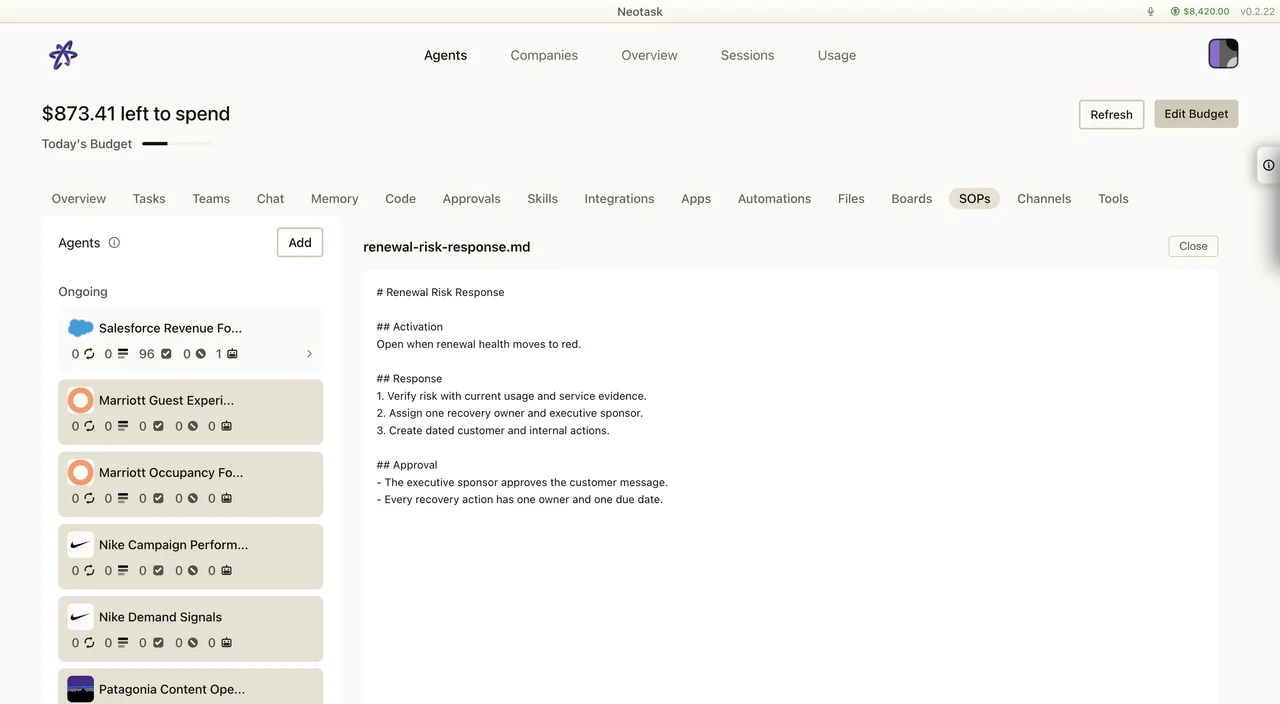1280x704 pixels.
Task: Click the blocked icon on Marriott Guest card
Action: coord(193,426)
